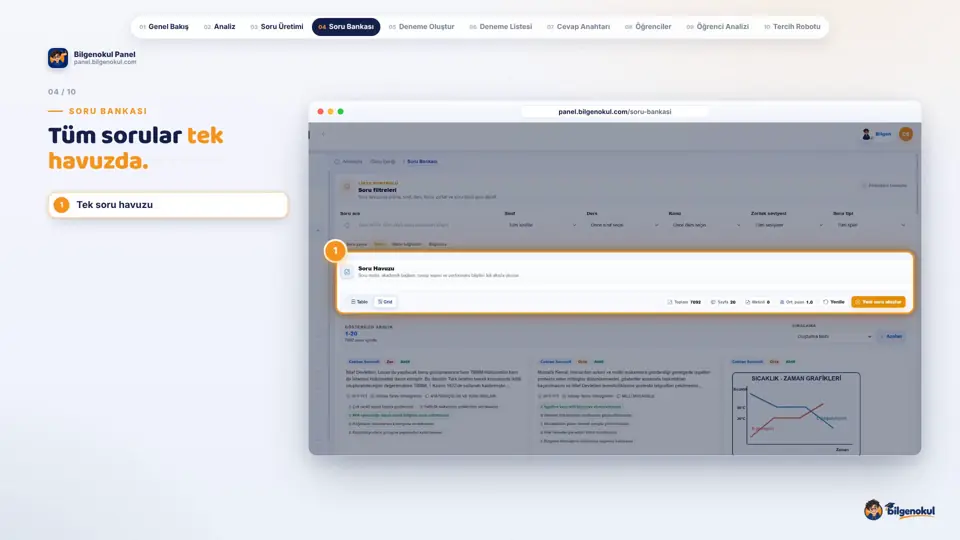Viewport: 960px width, 540px height.
Task: Click the Yeni soru oluştur button
Action: pos(878,302)
